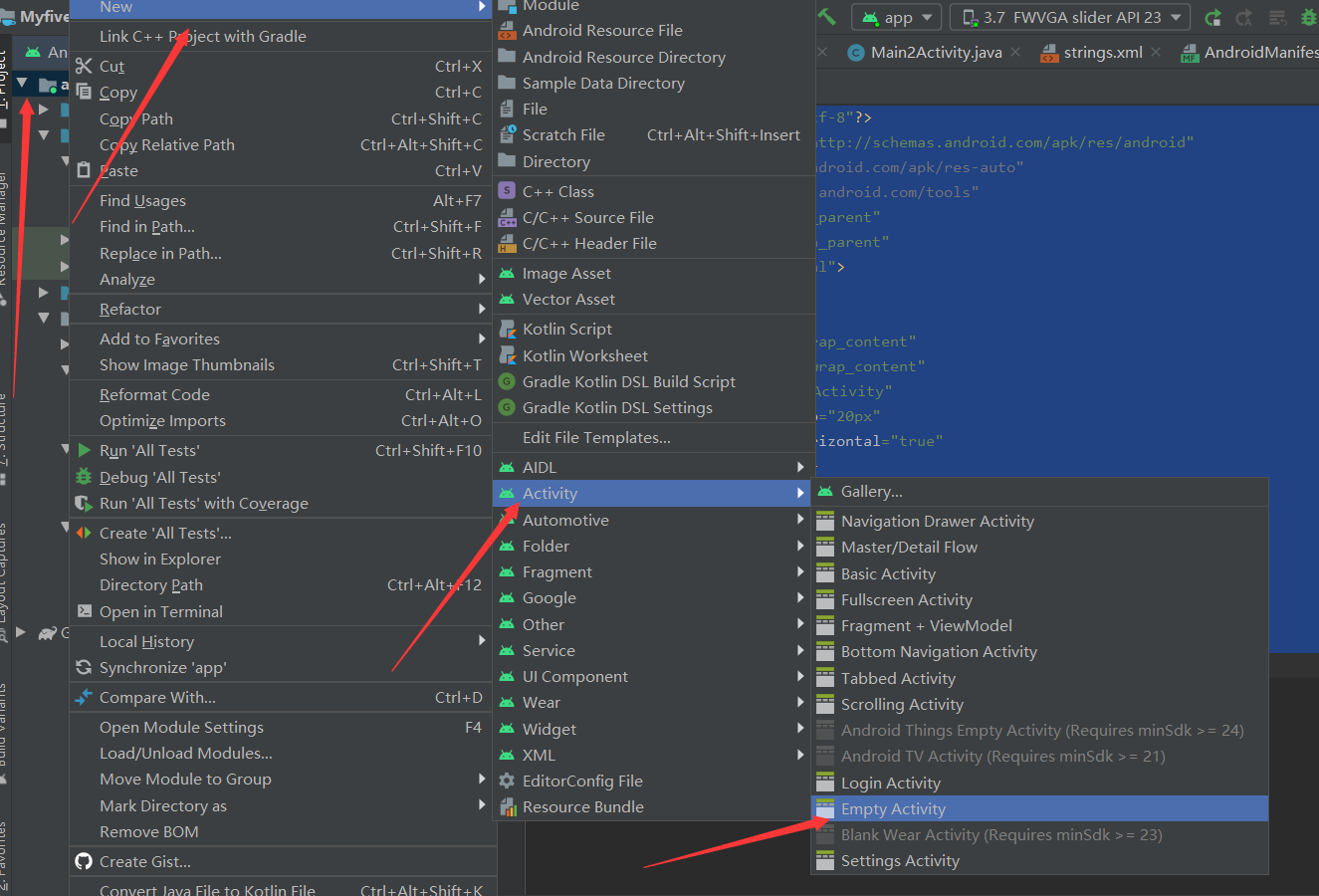Click the Synchronize 'app' refresh icon
The image size is (1319, 896).
[84, 667]
